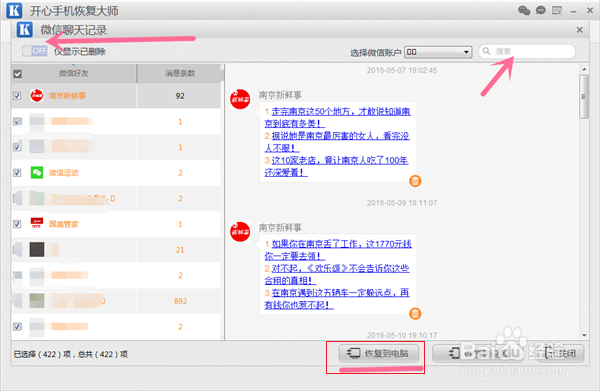Image resolution: width=600 pixels, height=391 pixels.
Task: Open link 据说她是南京最厉害的女人
Action: point(337,142)
